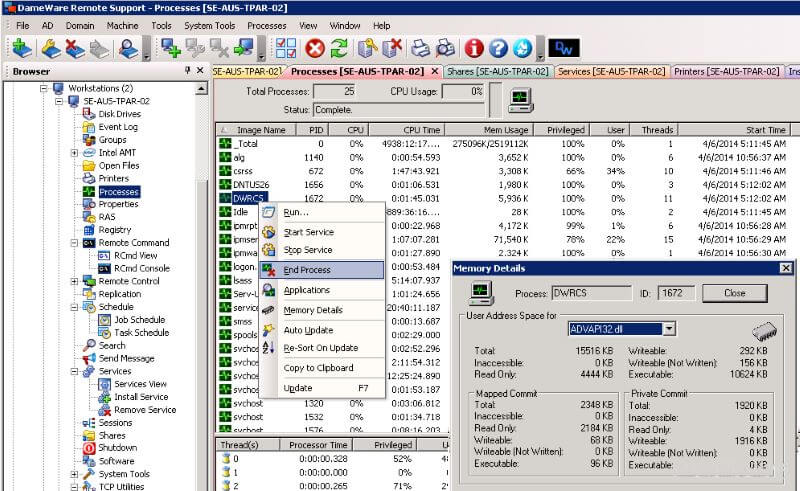Open Software in the Browser tree

(116, 460)
